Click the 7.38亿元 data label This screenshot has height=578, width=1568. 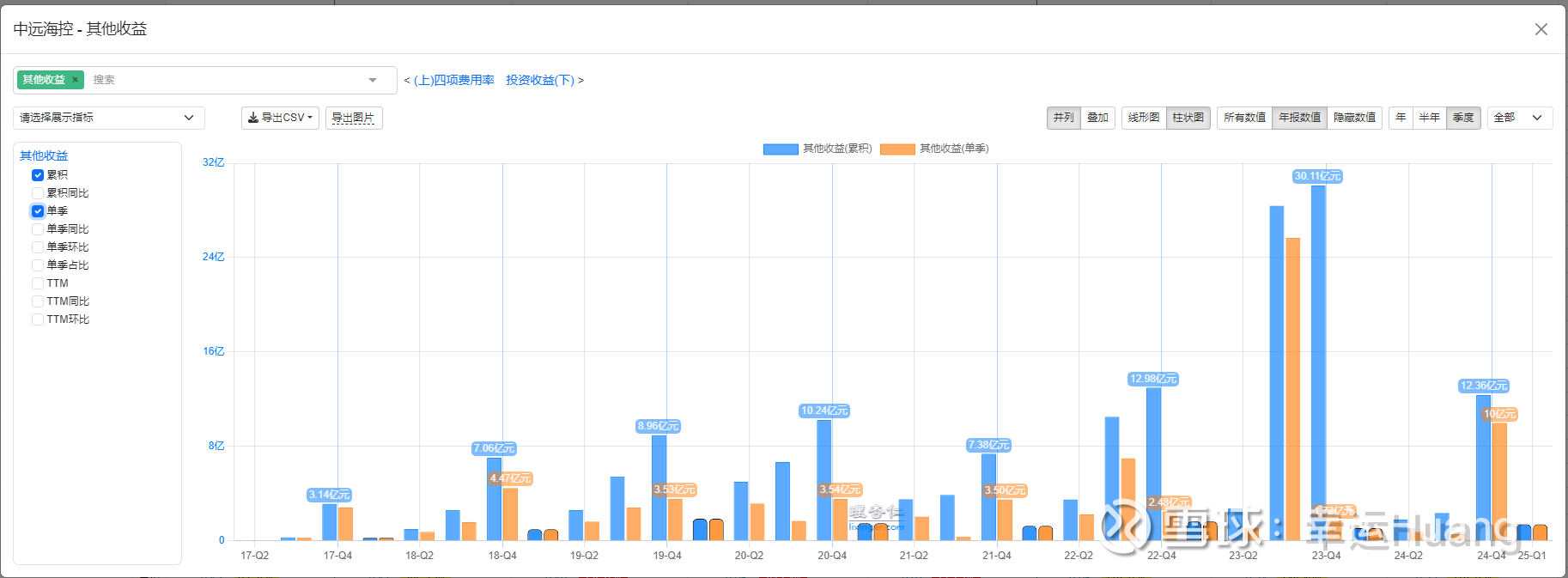[x=989, y=445]
